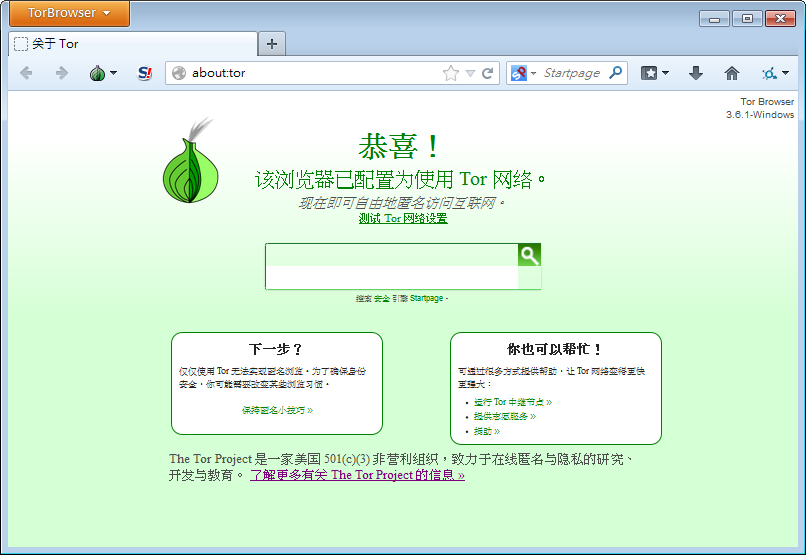Screen dimensions: 806x555
Task: Click the 你也可以帮忙！ box heading
Action: tap(555, 349)
